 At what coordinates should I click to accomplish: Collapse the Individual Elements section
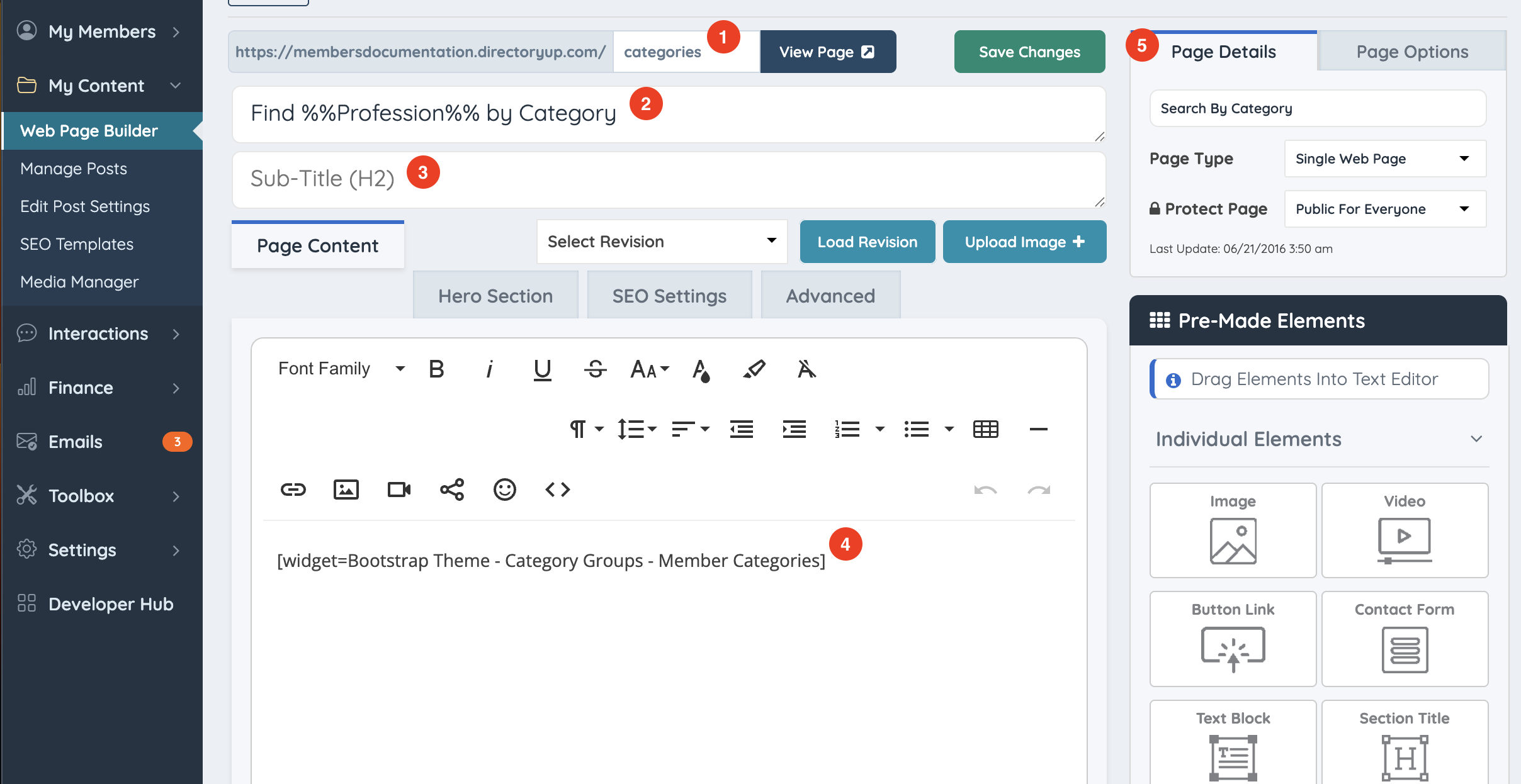point(1476,439)
